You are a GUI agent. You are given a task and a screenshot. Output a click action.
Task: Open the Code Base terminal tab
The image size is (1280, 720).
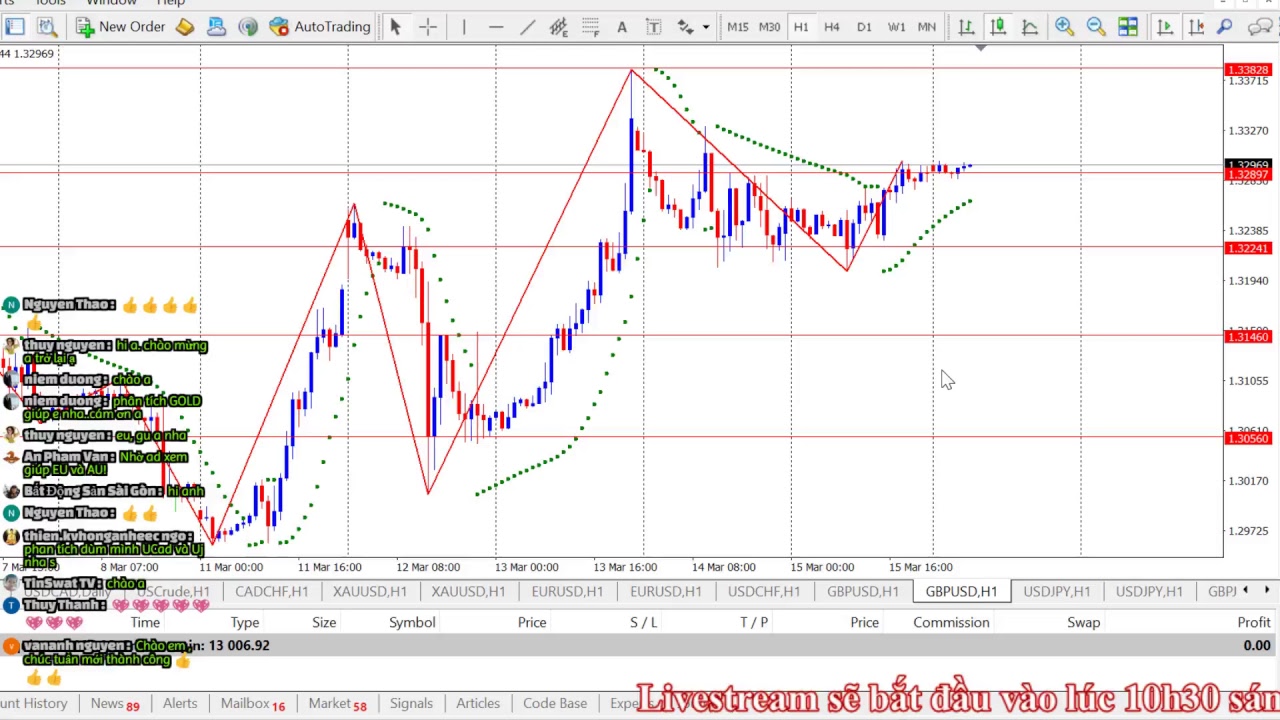[555, 704]
